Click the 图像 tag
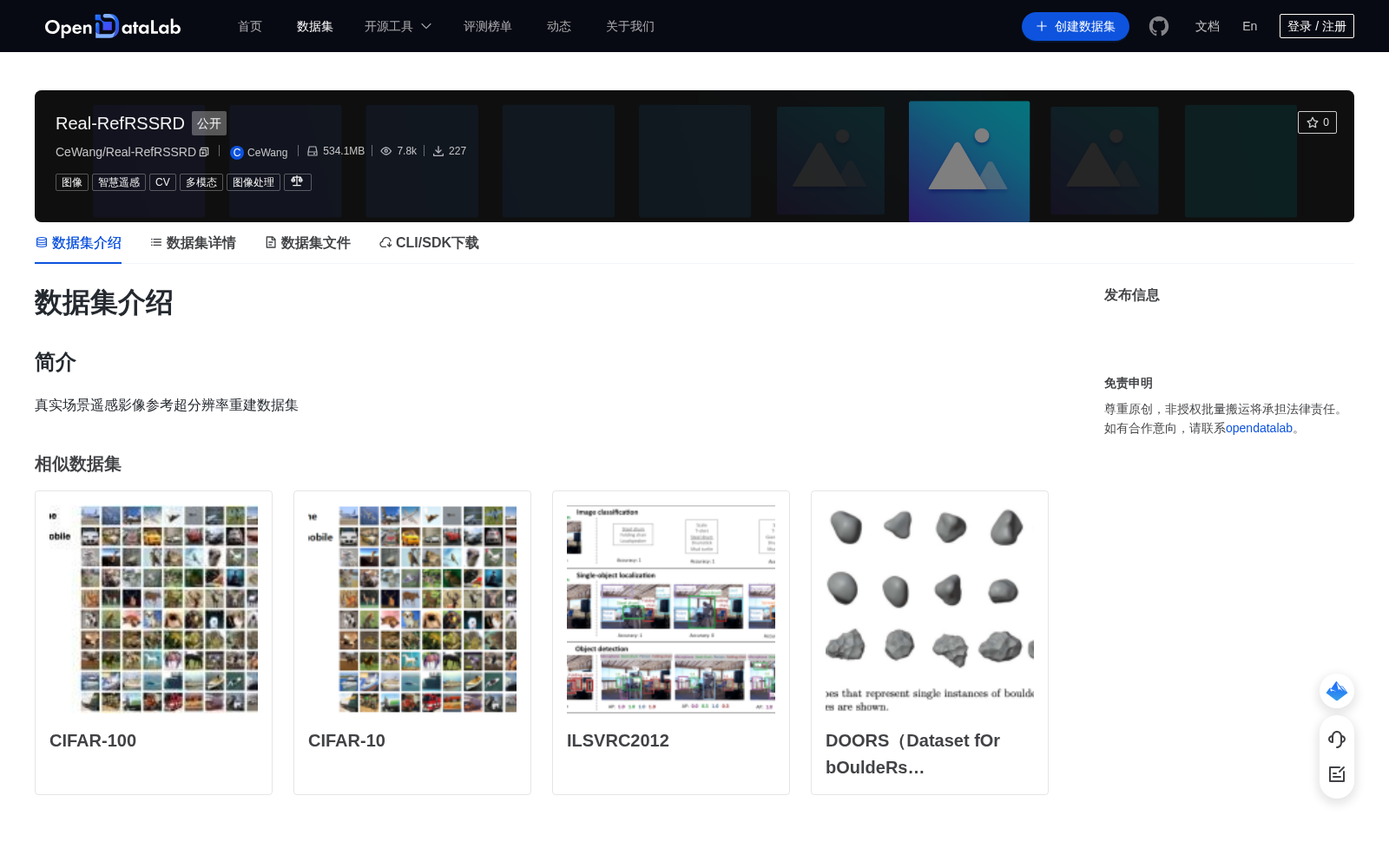 click(x=72, y=182)
